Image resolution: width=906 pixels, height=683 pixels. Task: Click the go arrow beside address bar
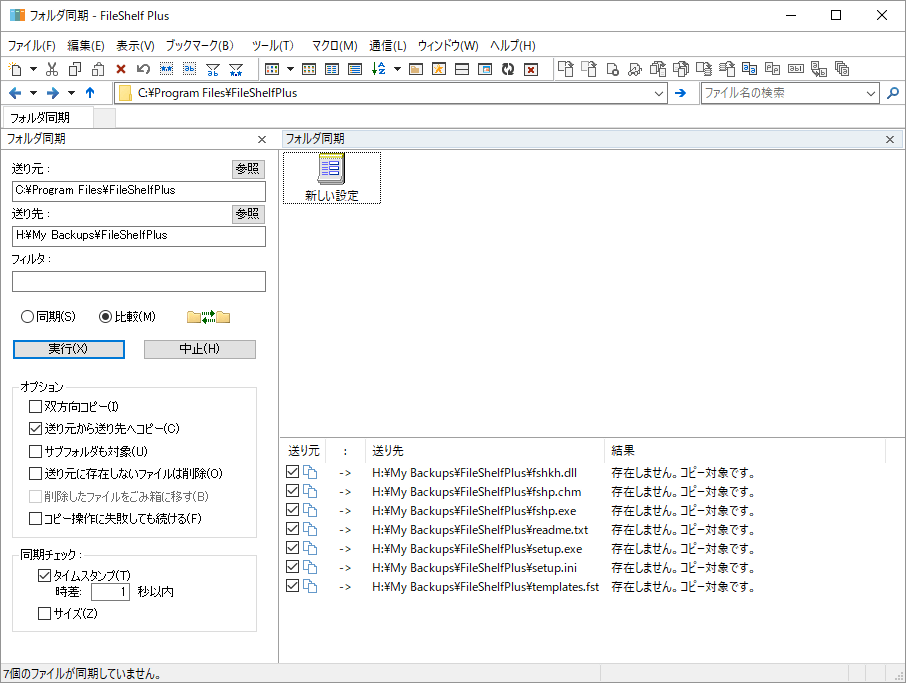681,92
